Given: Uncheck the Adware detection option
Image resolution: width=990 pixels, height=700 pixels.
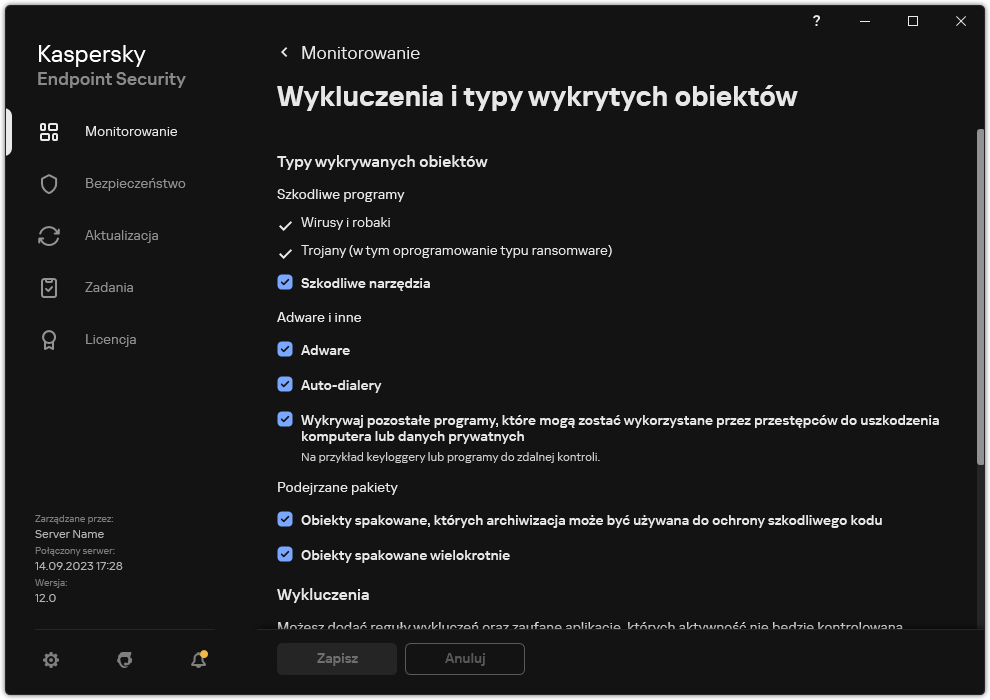Looking at the screenshot, I should (285, 350).
